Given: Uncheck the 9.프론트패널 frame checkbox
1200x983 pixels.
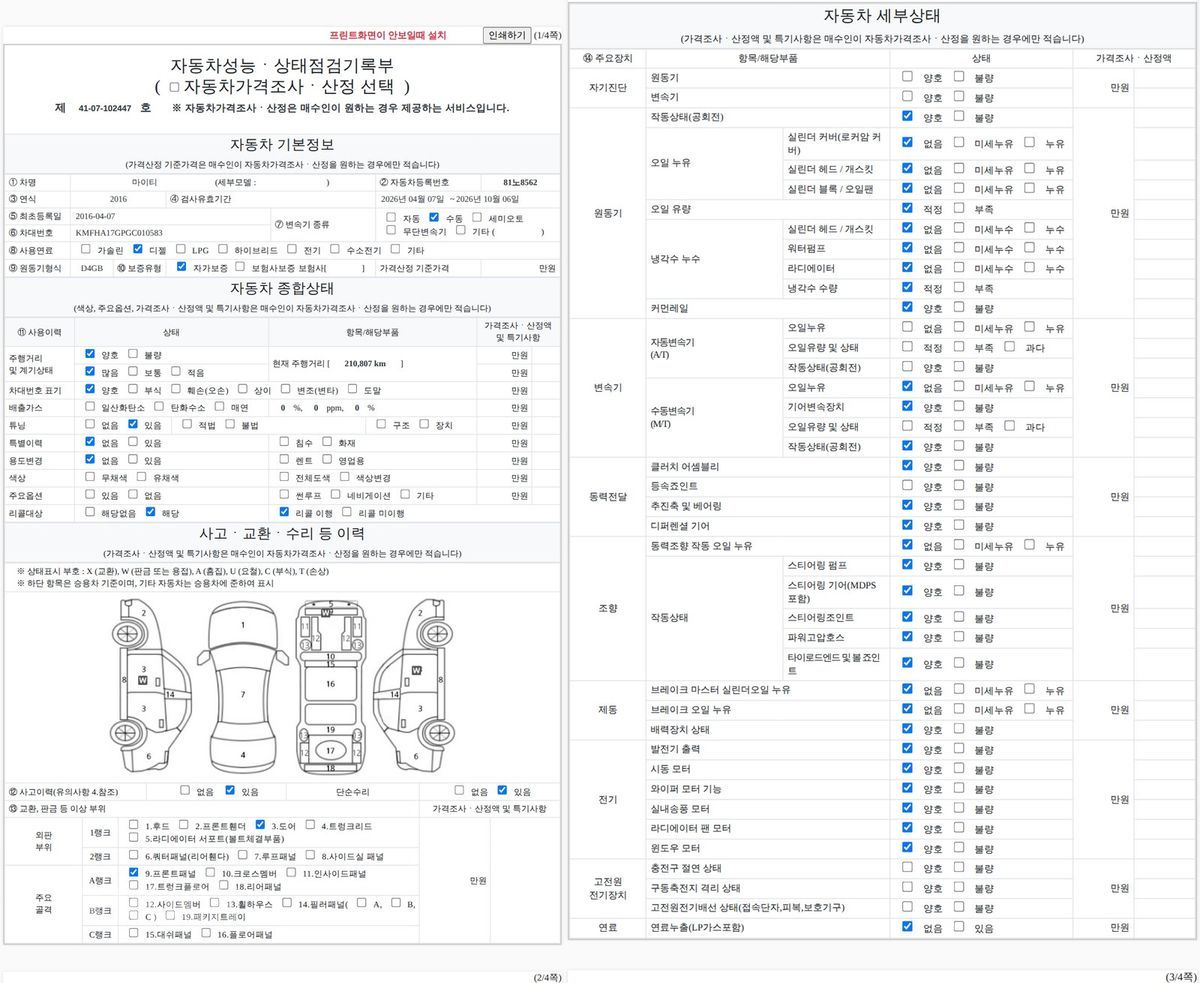Looking at the screenshot, I should pos(134,872).
